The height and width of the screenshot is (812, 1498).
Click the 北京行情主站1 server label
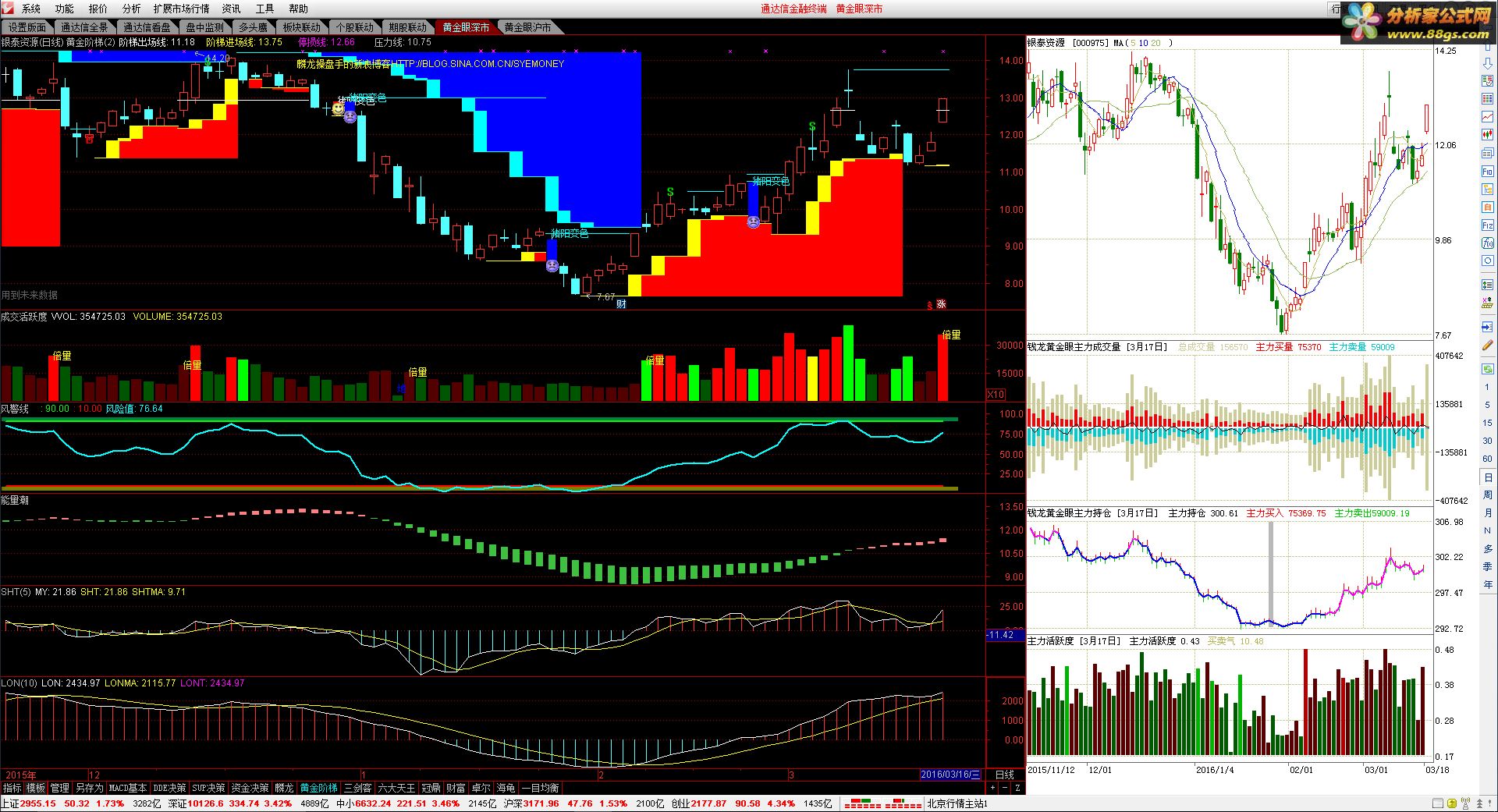[957, 803]
